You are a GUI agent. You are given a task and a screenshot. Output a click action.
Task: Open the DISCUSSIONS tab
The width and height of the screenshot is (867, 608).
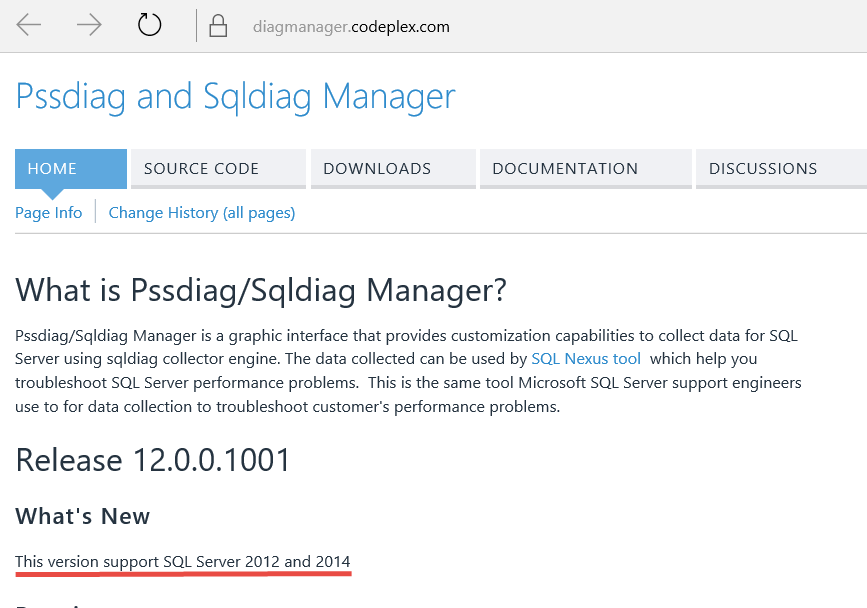[x=780, y=168]
